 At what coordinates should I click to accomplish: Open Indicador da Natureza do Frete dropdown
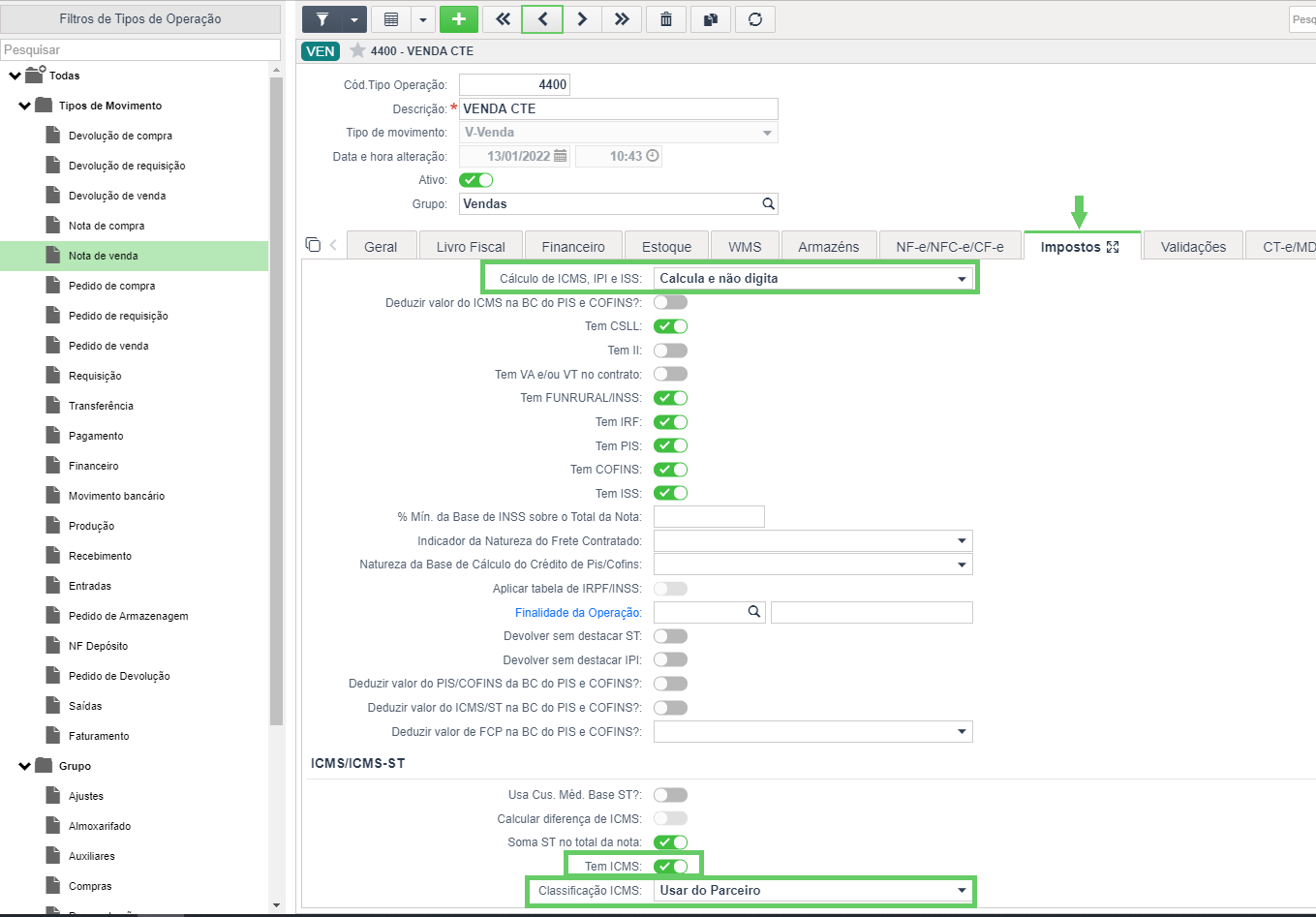pos(813,540)
